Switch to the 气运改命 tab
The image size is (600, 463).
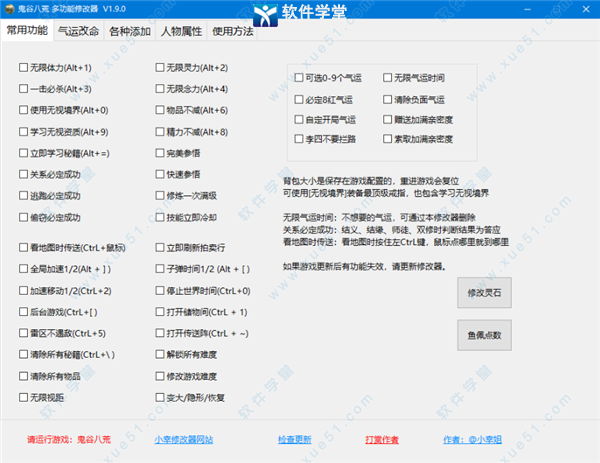pyautogui.click(x=79, y=31)
